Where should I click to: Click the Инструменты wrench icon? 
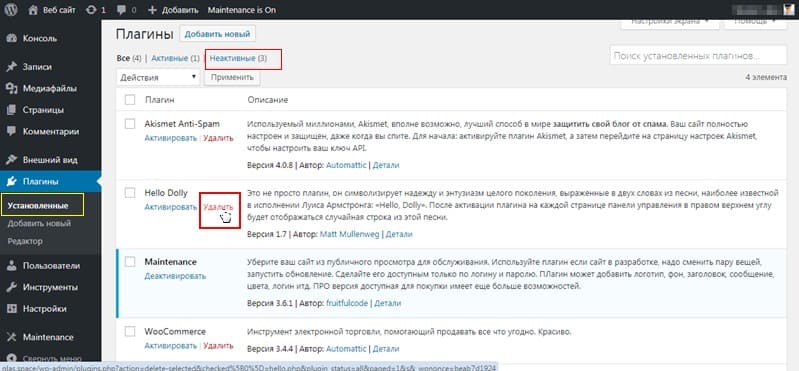[12, 287]
